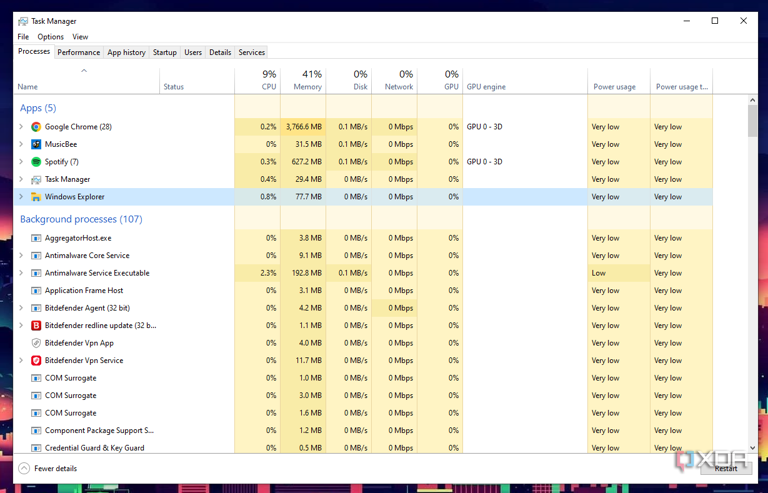Open the File menu
This screenshot has height=493, width=768.
pos(23,37)
